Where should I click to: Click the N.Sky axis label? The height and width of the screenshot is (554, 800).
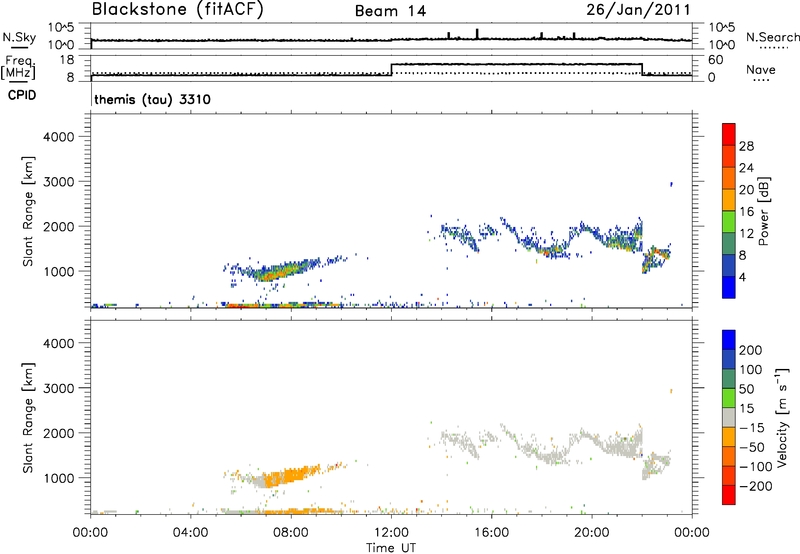click(x=19, y=37)
